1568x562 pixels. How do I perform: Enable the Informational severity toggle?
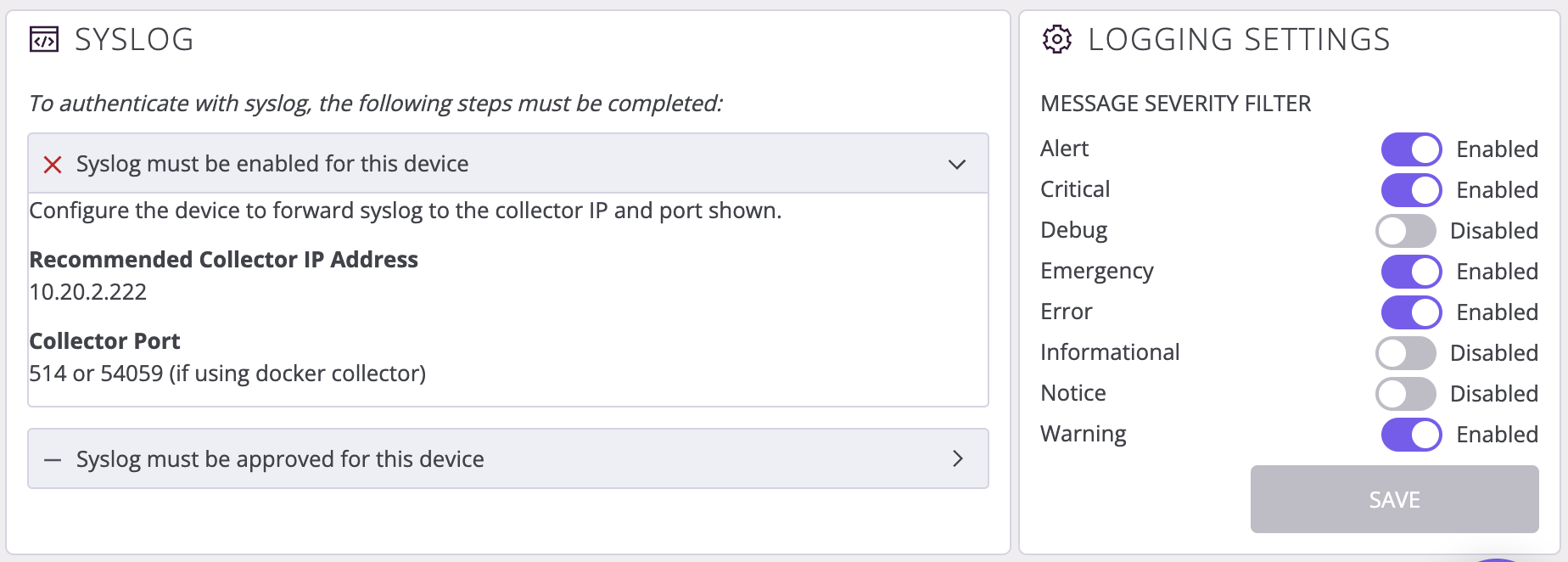click(x=1406, y=353)
